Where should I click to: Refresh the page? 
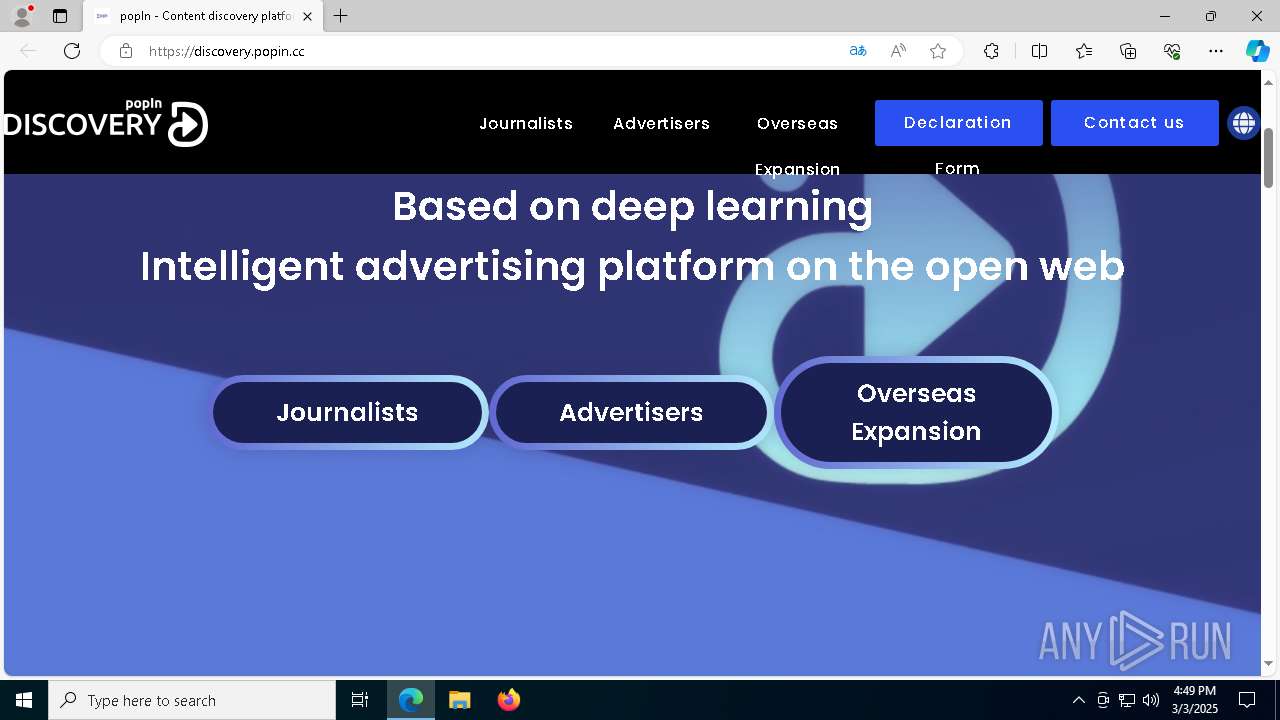tap(72, 51)
